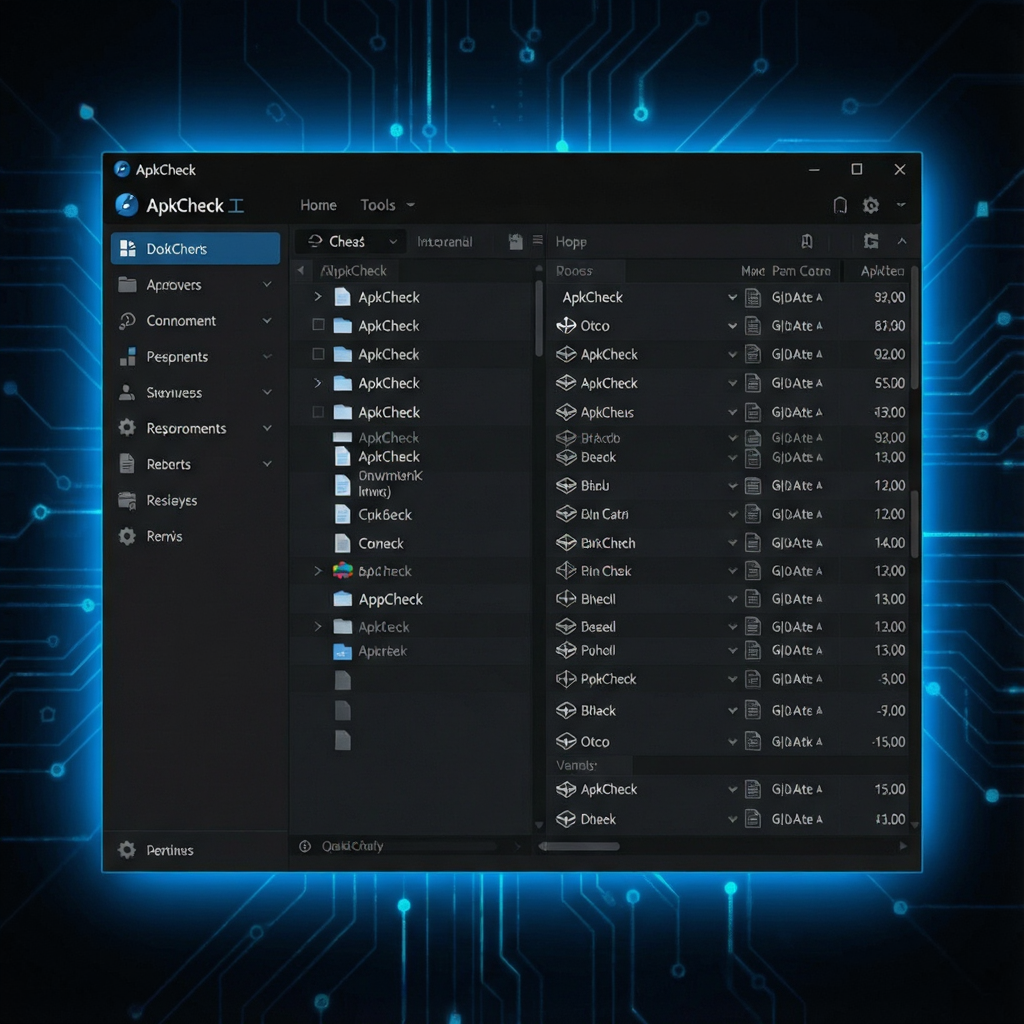Expand the Reborts sidebar section chevron
The image size is (1024, 1024).
(x=267, y=464)
